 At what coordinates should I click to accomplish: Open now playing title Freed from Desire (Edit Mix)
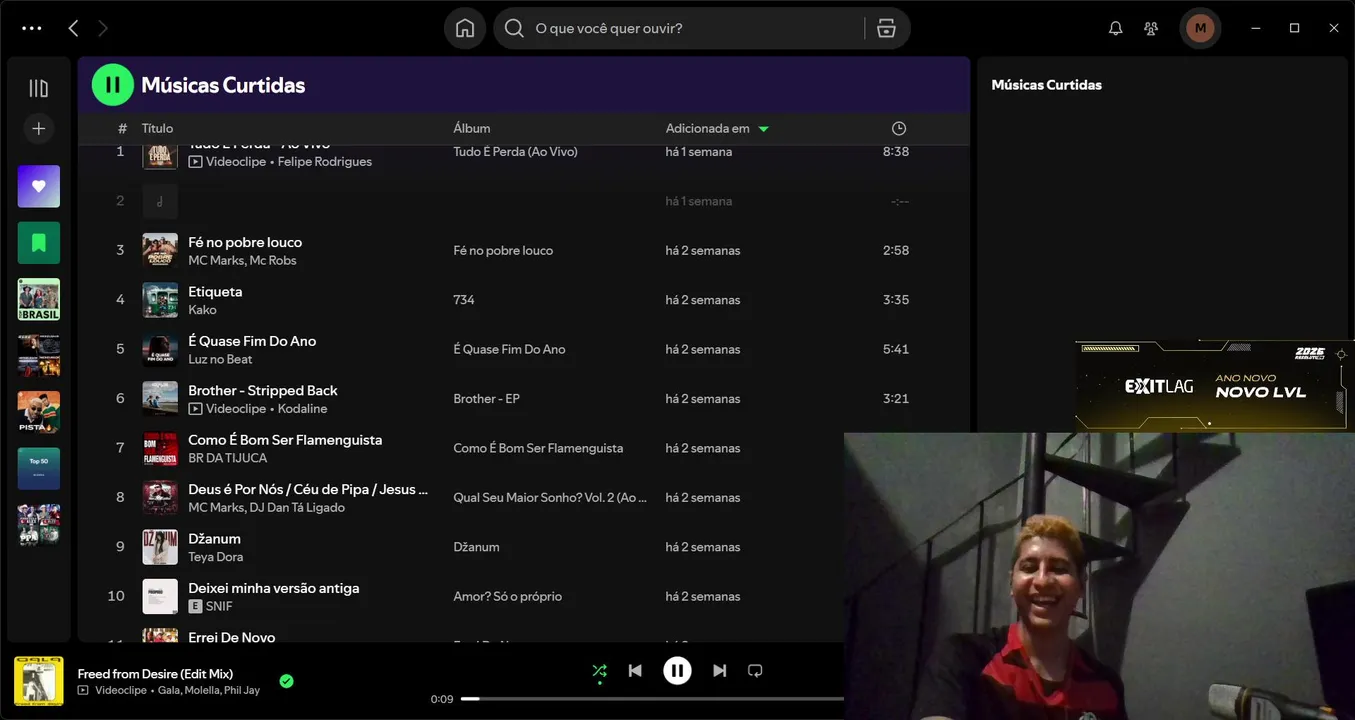tap(155, 674)
